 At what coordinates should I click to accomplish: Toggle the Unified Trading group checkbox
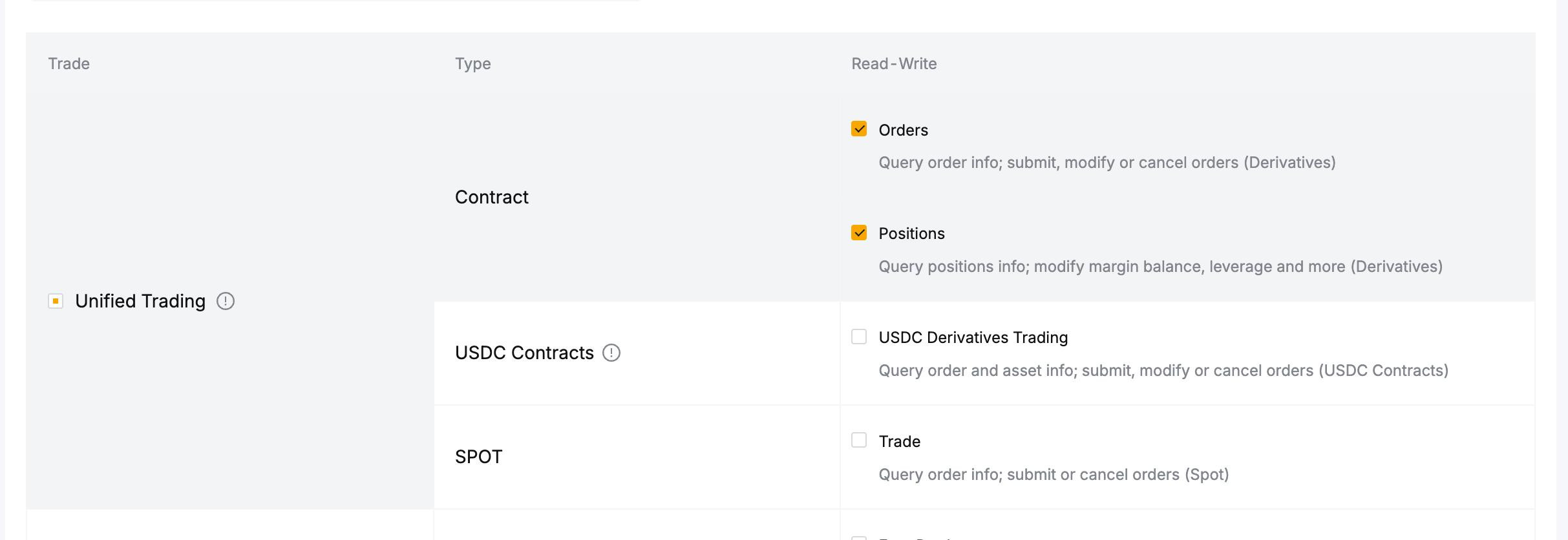click(x=56, y=301)
